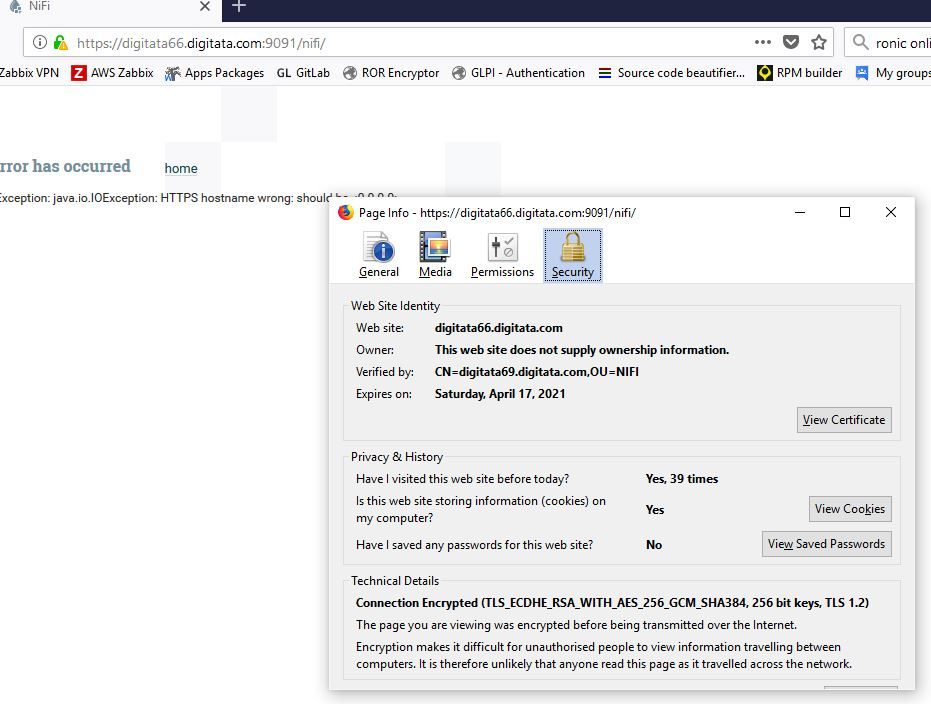Image resolution: width=931 pixels, height=704 pixels.
Task: Bookmark this page with the star icon
Action: [819, 42]
